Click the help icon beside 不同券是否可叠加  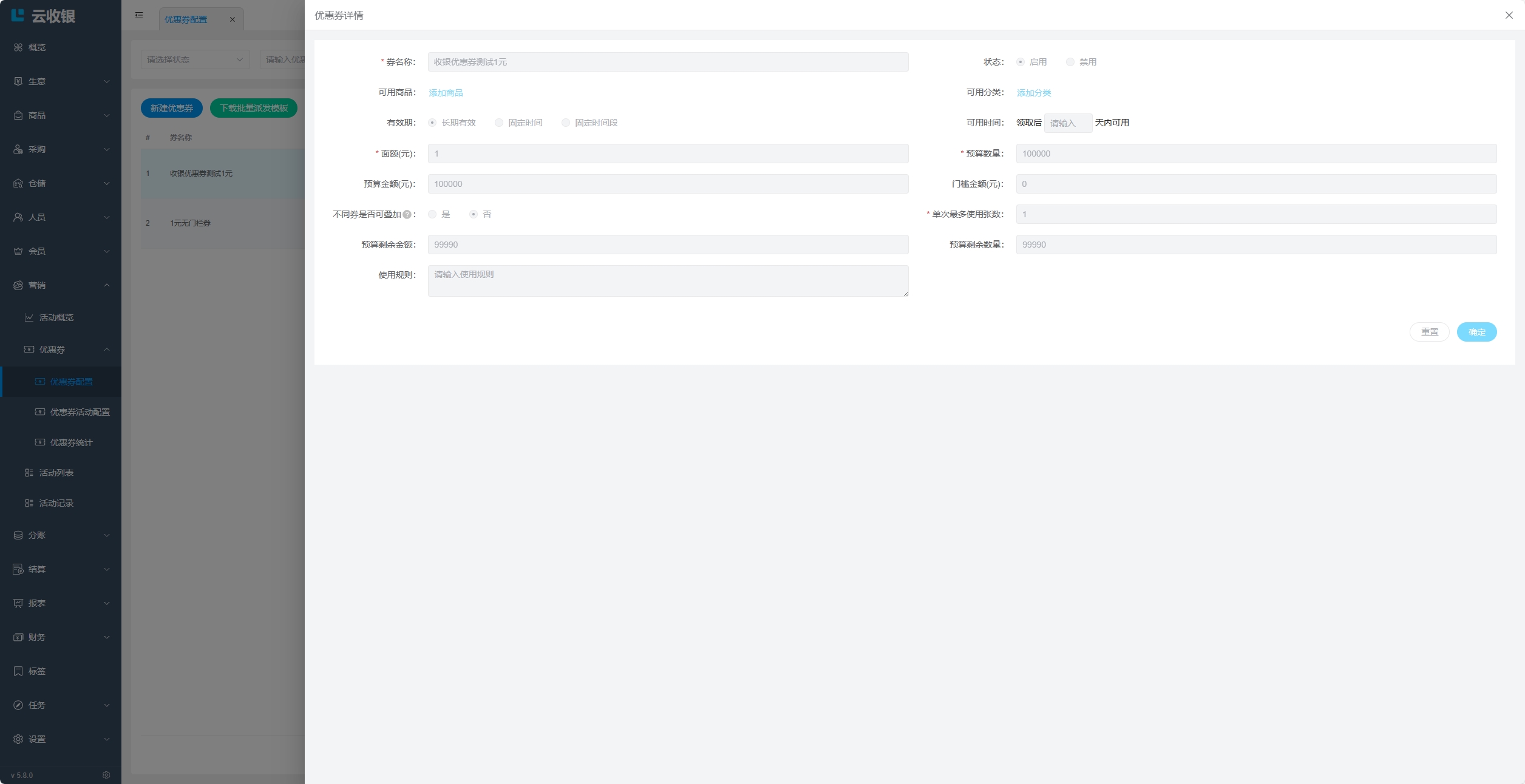(x=407, y=214)
